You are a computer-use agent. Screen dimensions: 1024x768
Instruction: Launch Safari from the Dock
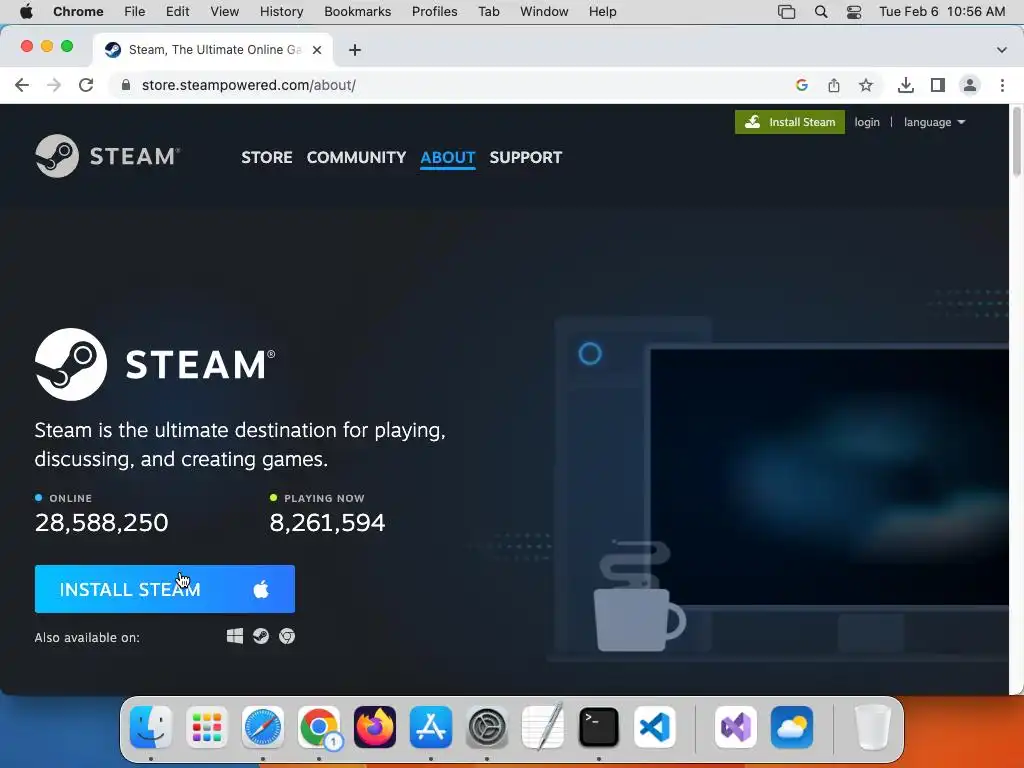263,727
